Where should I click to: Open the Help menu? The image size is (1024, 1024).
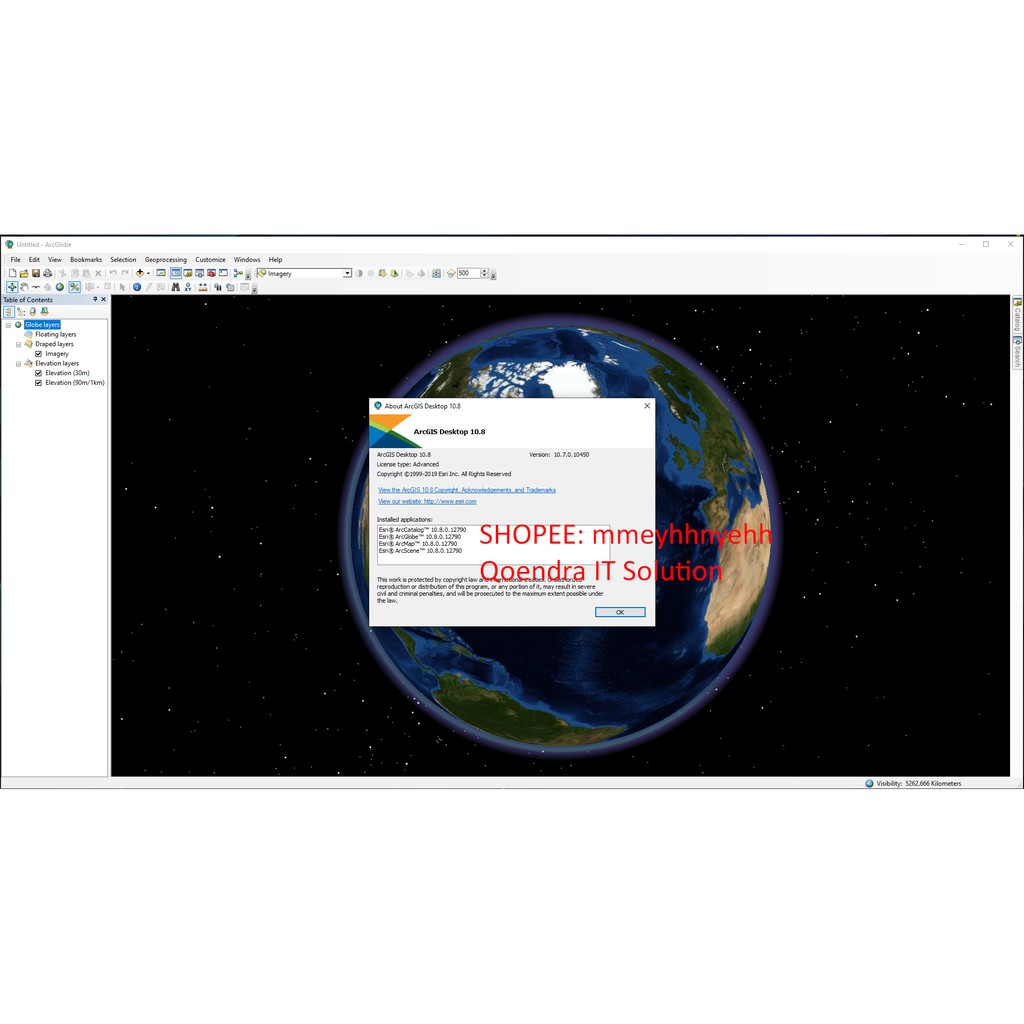coord(276,259)
